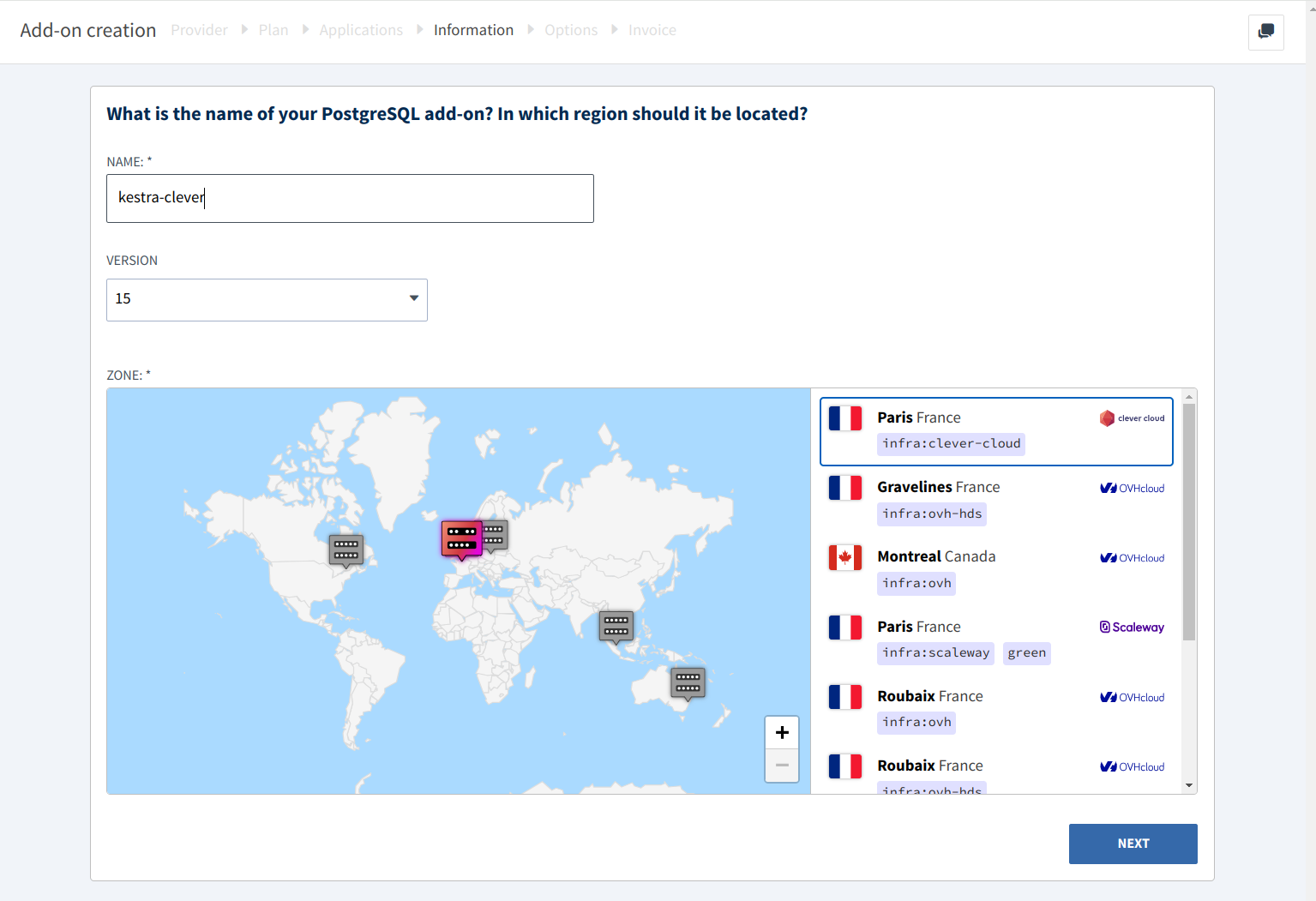This screenshot has width=1316, height=901.
Task: Select Gravelines France ovh-hds zone
Action: tap(995, 501)
